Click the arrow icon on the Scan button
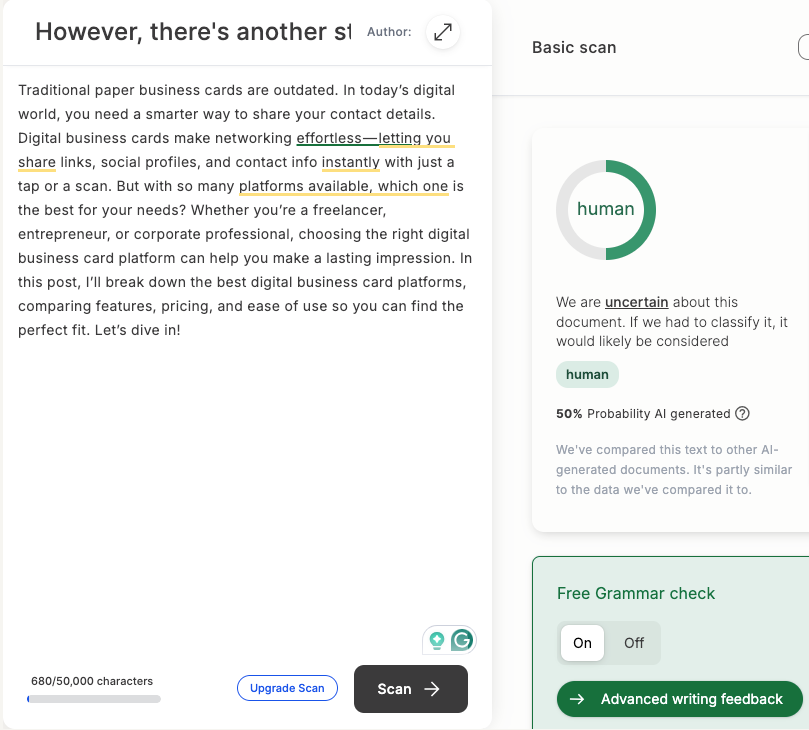 (x=432, y=689)
